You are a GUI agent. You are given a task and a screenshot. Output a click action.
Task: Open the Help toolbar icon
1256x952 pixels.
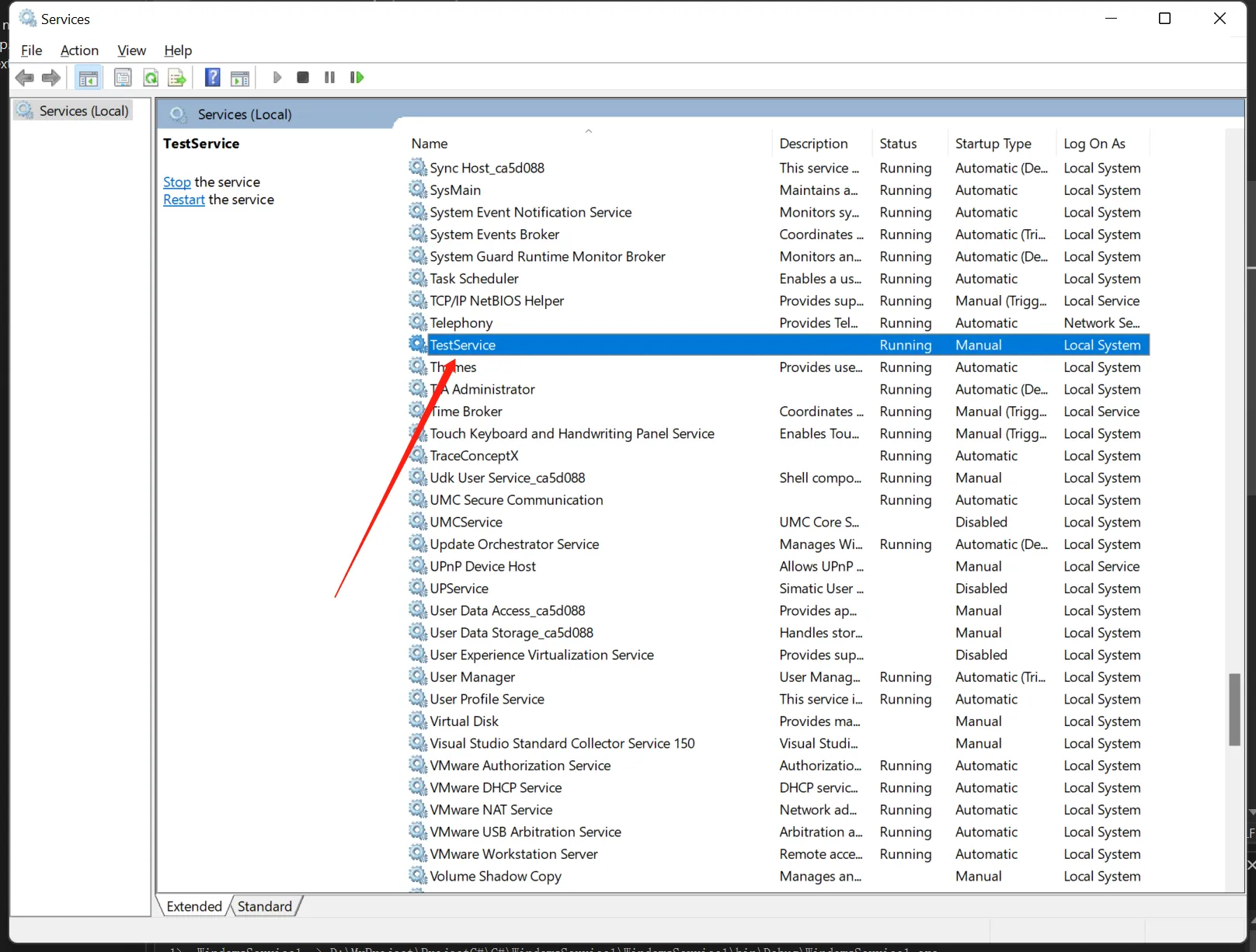pyautogui.click(x=212, y=78)
